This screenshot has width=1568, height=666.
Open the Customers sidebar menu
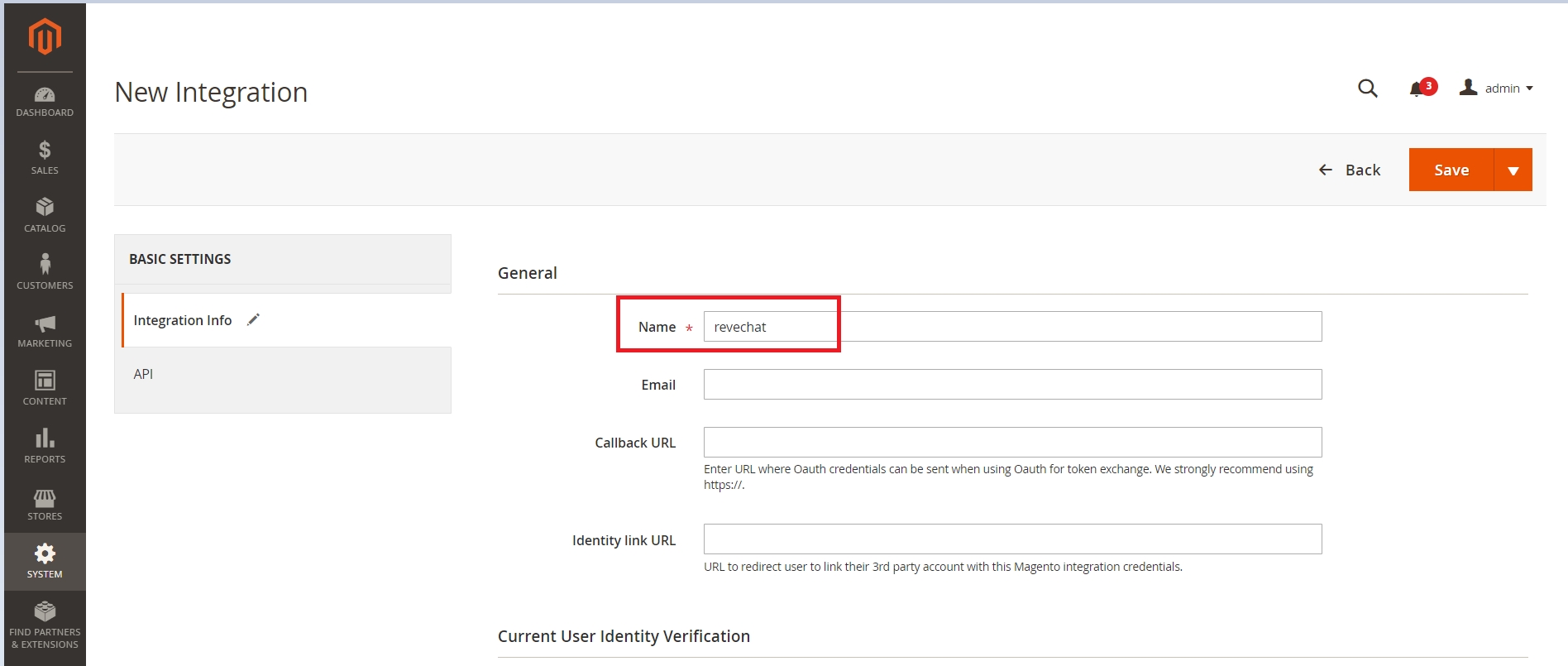[45, 272]
